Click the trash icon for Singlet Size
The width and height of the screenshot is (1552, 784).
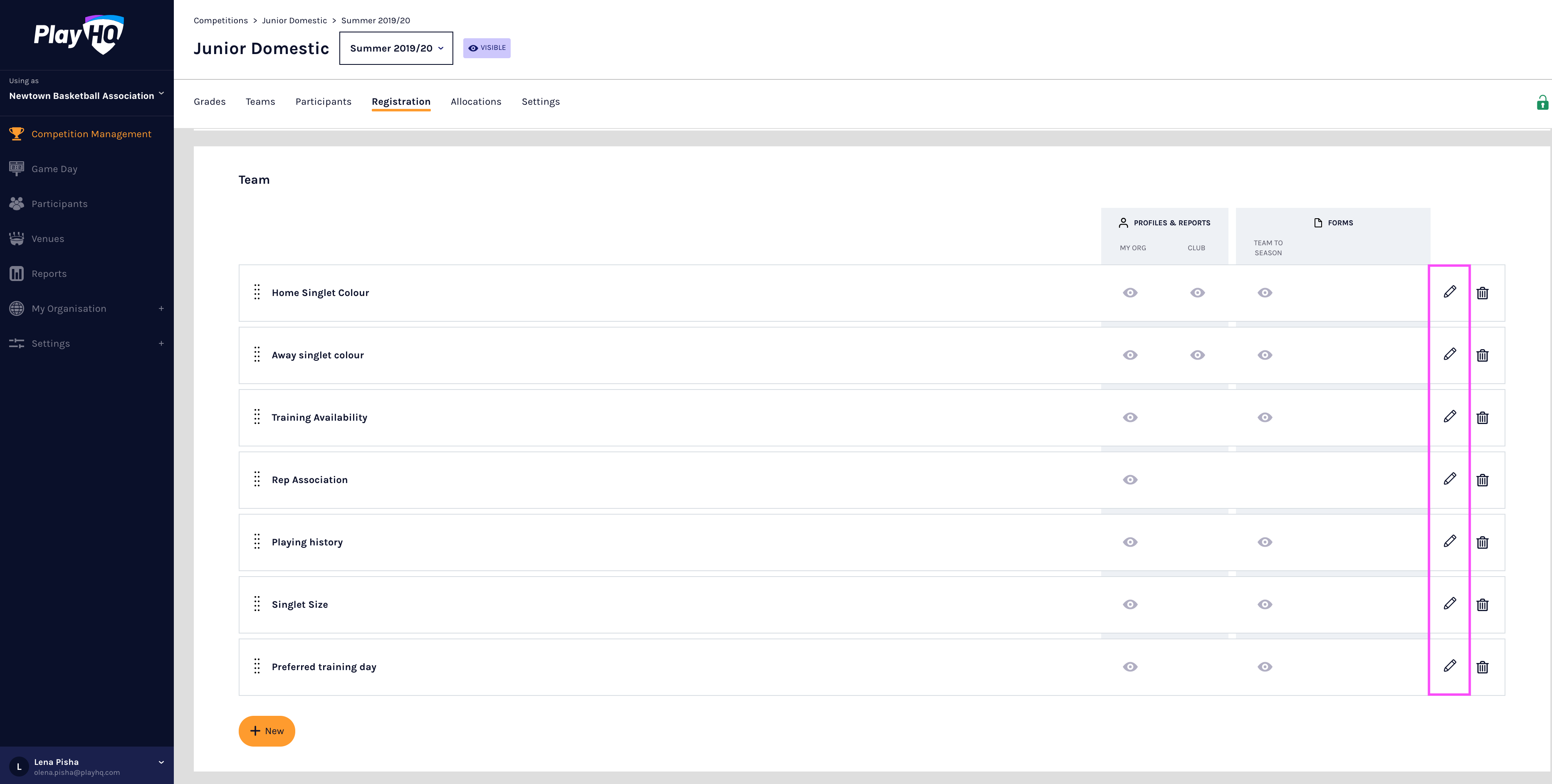pos(1482,604)
